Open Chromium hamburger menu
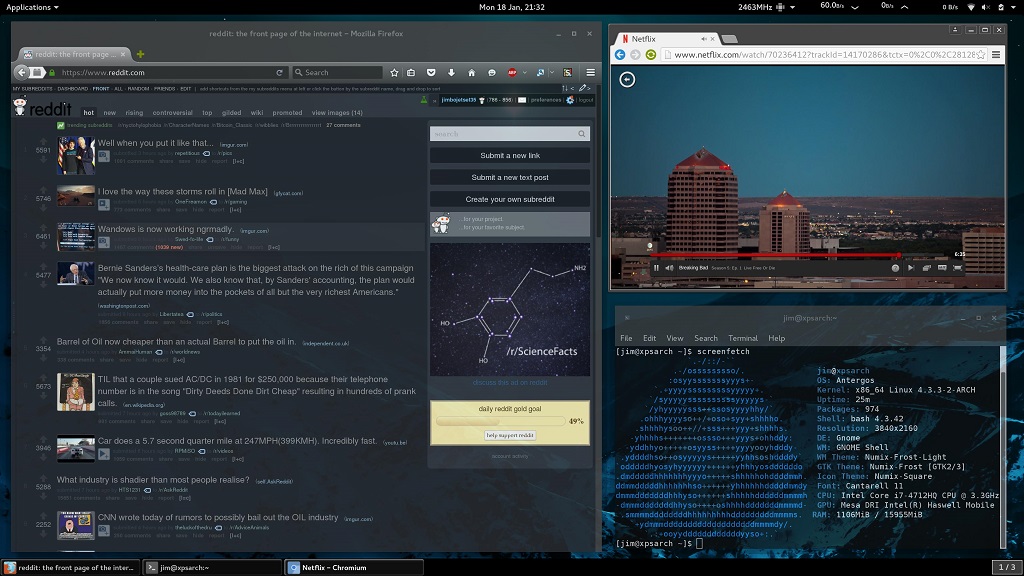Viewport: 1024px width, 576px height. point(996,55)
